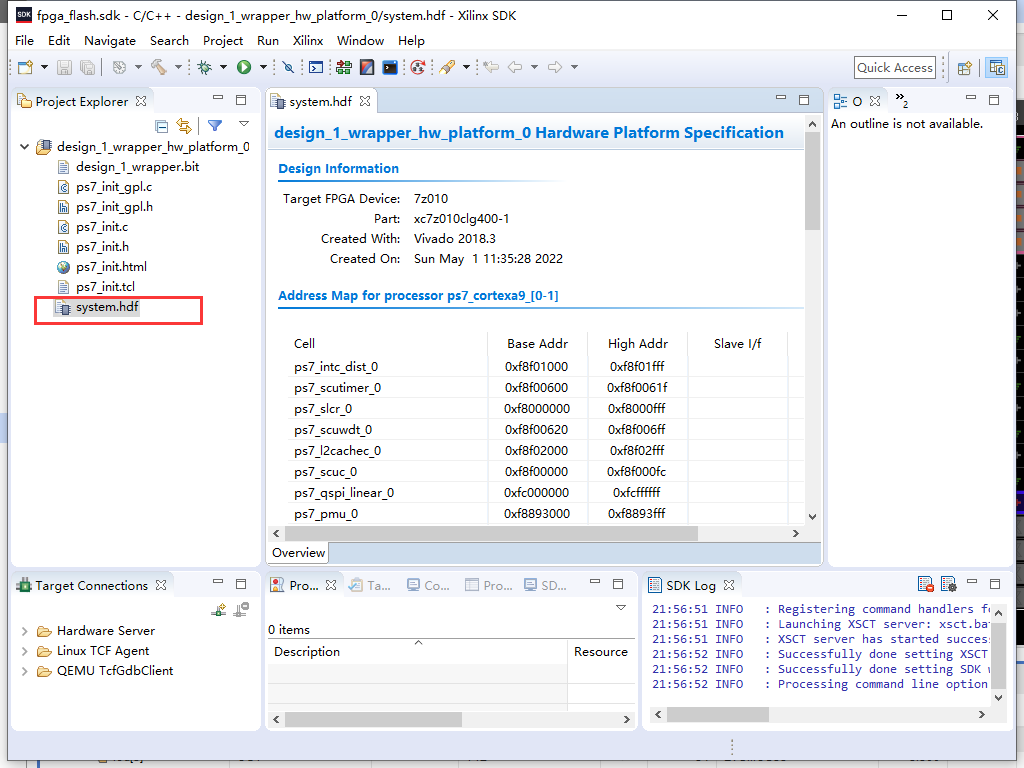
Task: Open the Debug dropdown arrow
Action: [x=223, y=67]
